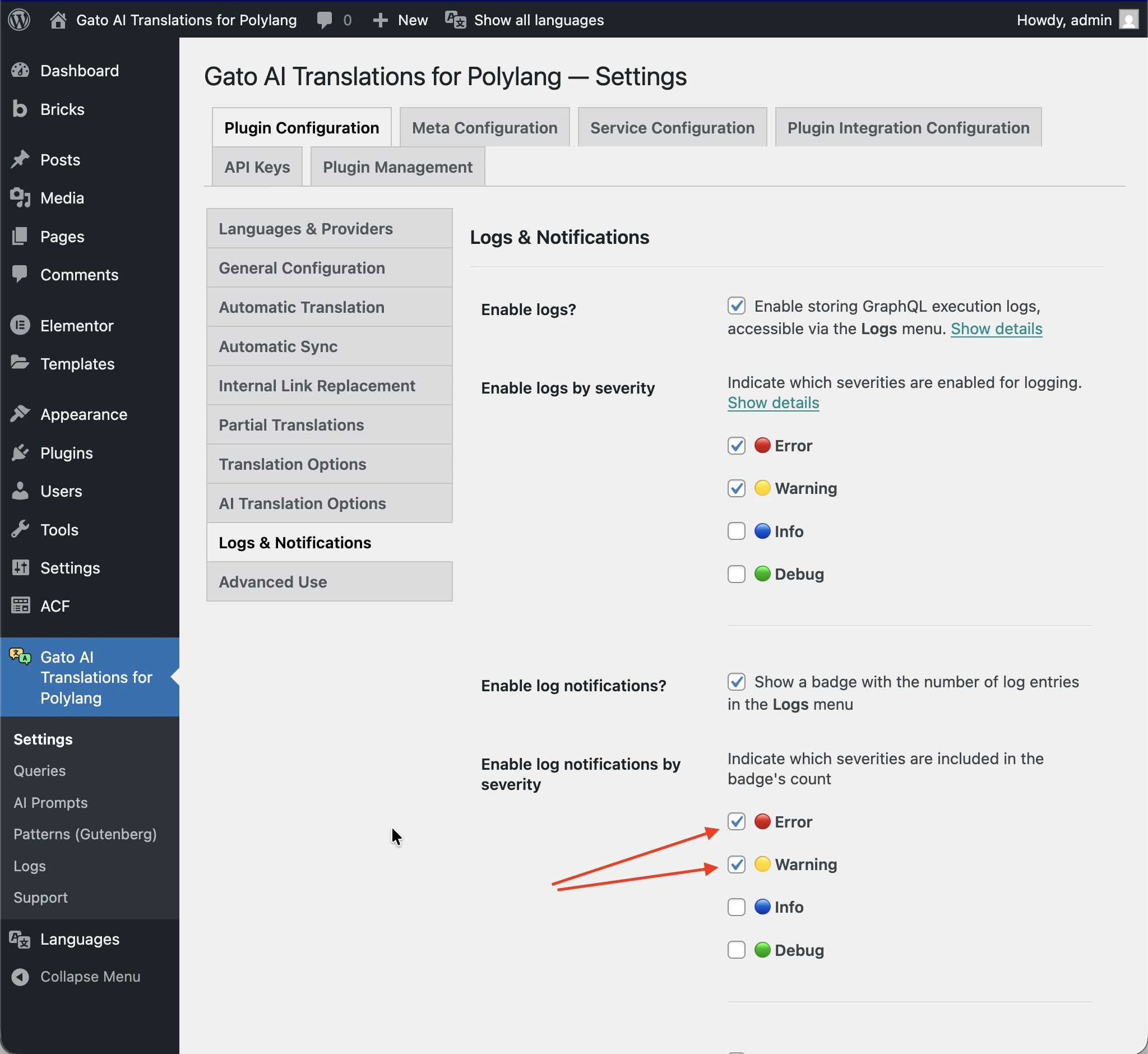The height and width of the screenshot is (1054, 1148).
Task: Open the Languages sidebar icon
Action: (x=19, y=940)
